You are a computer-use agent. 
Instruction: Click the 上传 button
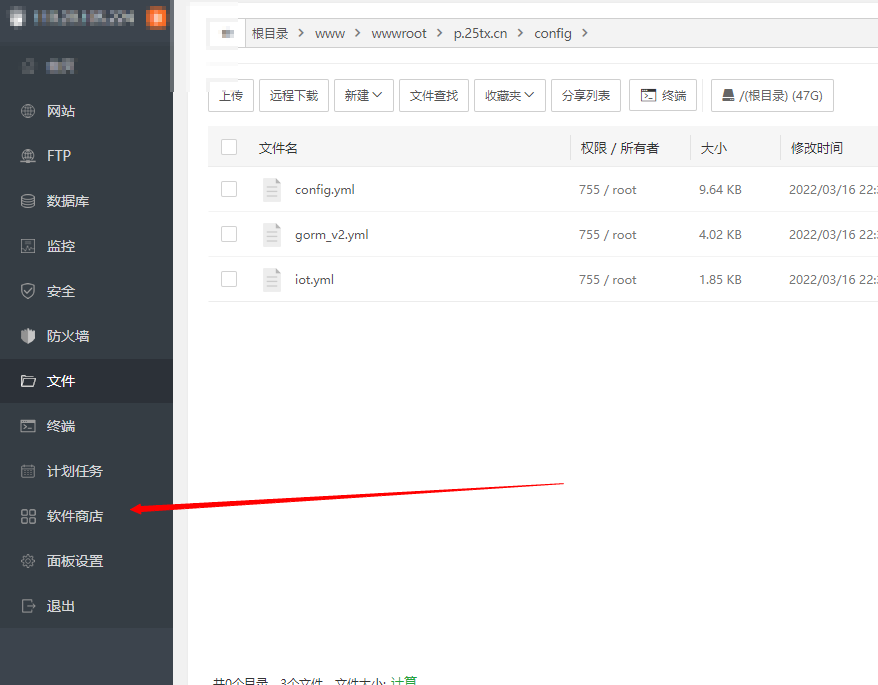231,96
